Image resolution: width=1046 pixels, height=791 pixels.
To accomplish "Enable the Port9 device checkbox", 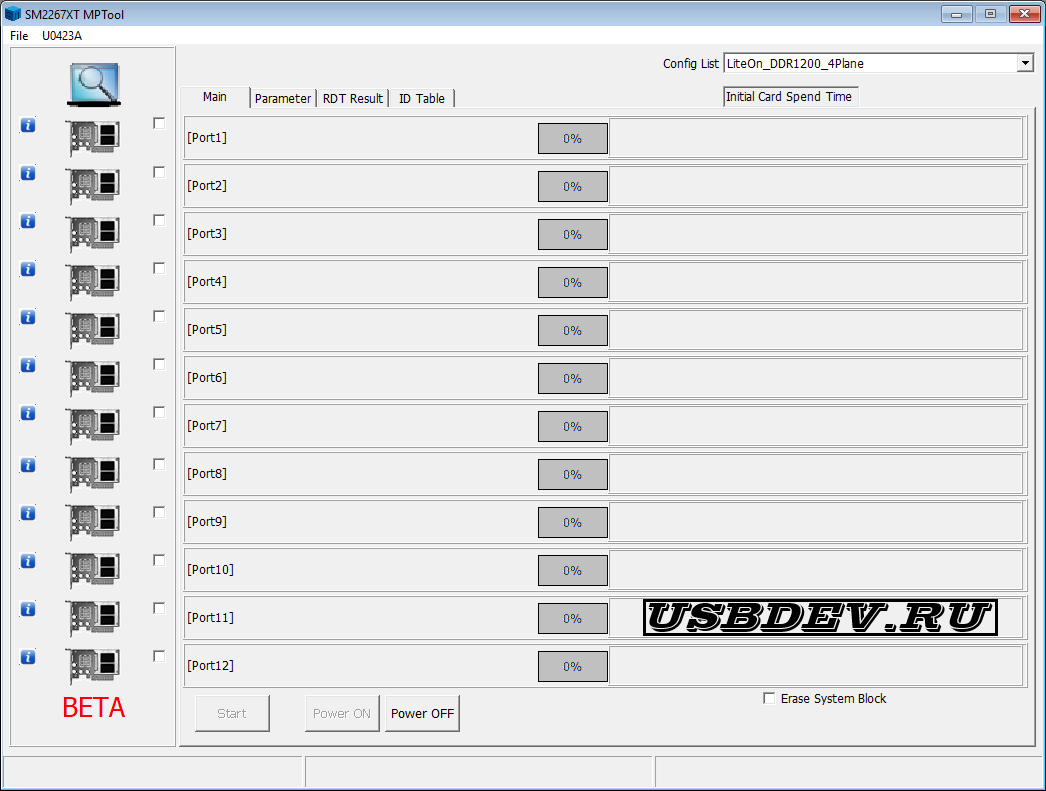I will (159, 512).
